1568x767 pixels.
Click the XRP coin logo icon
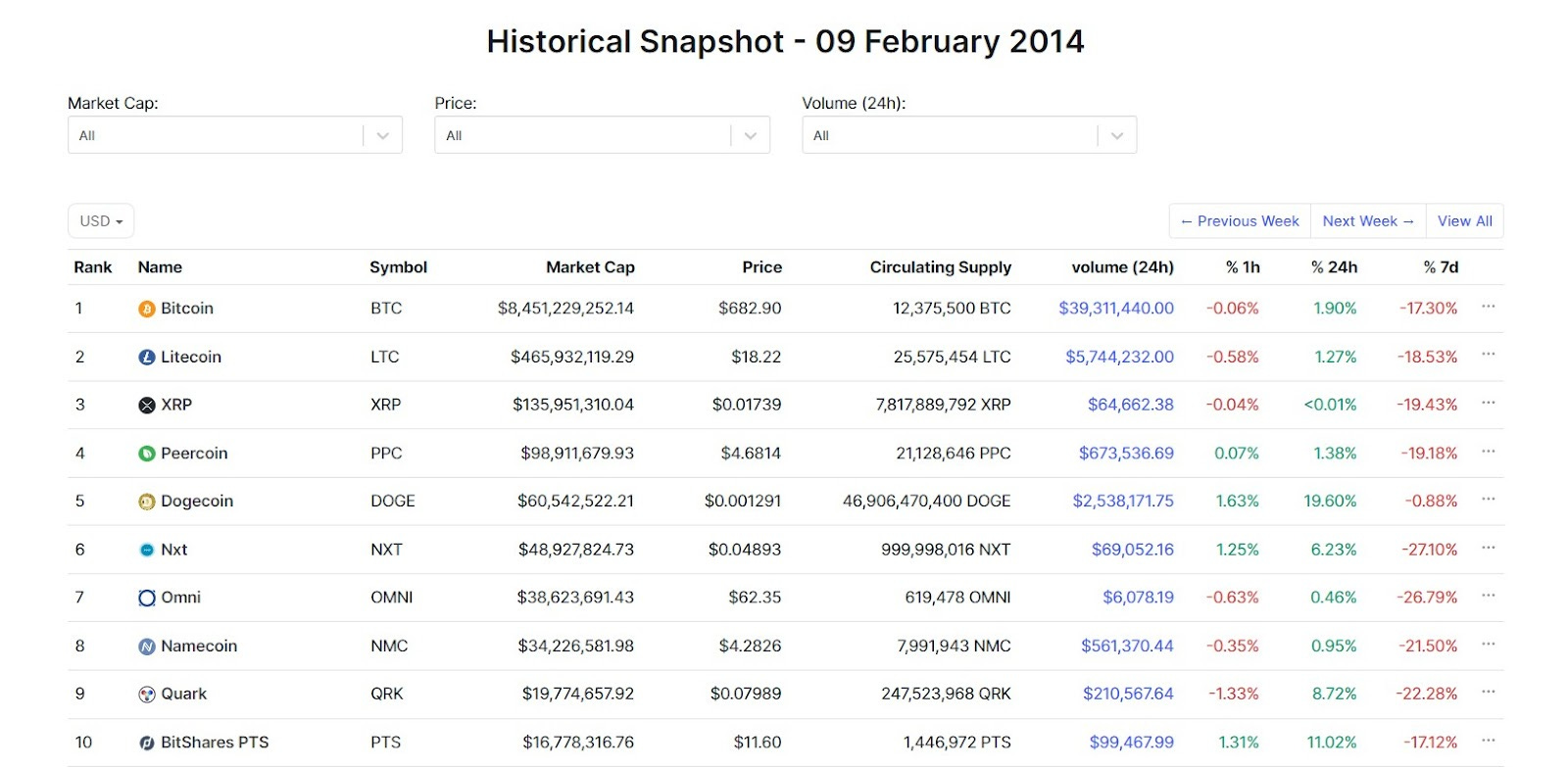[x=147, y=406]
